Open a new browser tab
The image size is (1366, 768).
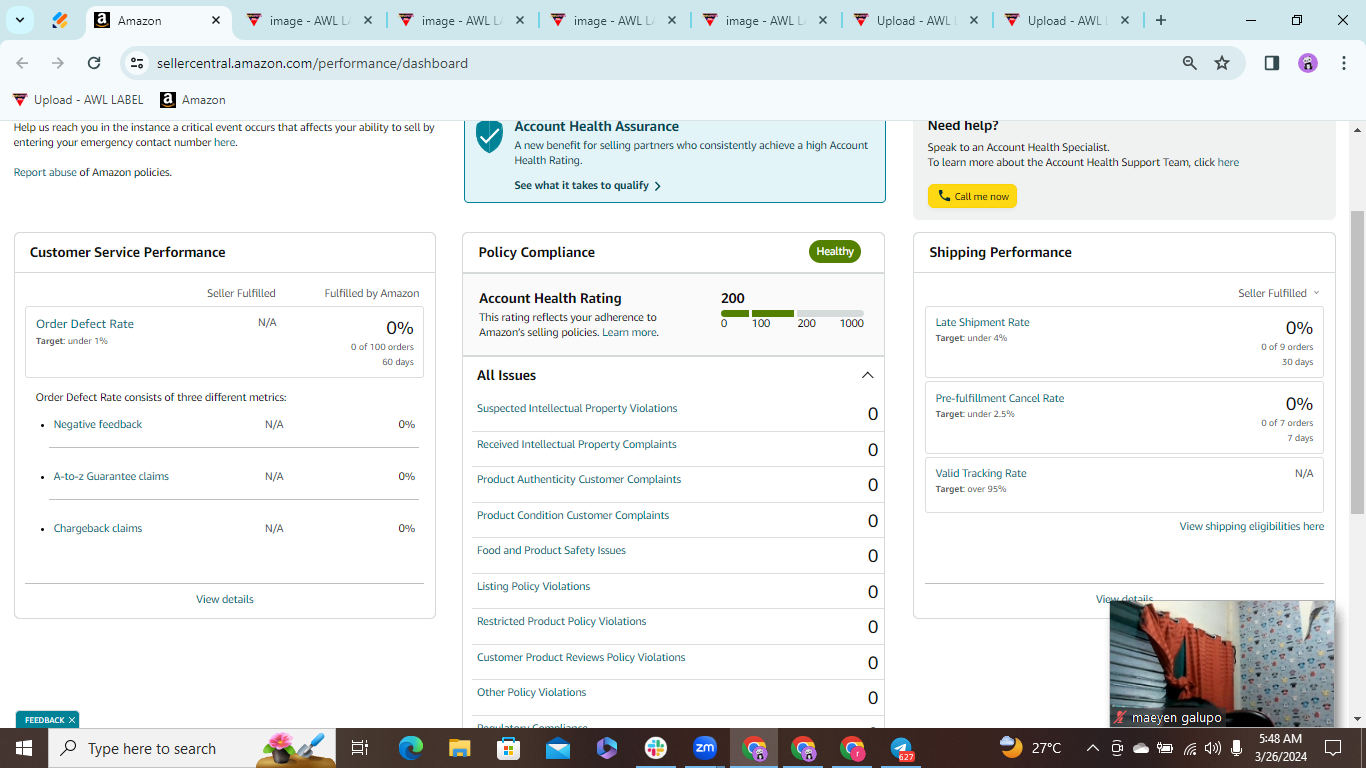1161,20
